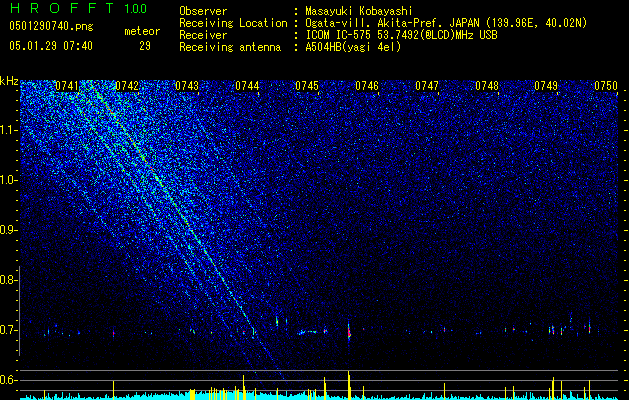Click the 0748 time marker
Screen dimensions: 629x400
tap(487, 86)
